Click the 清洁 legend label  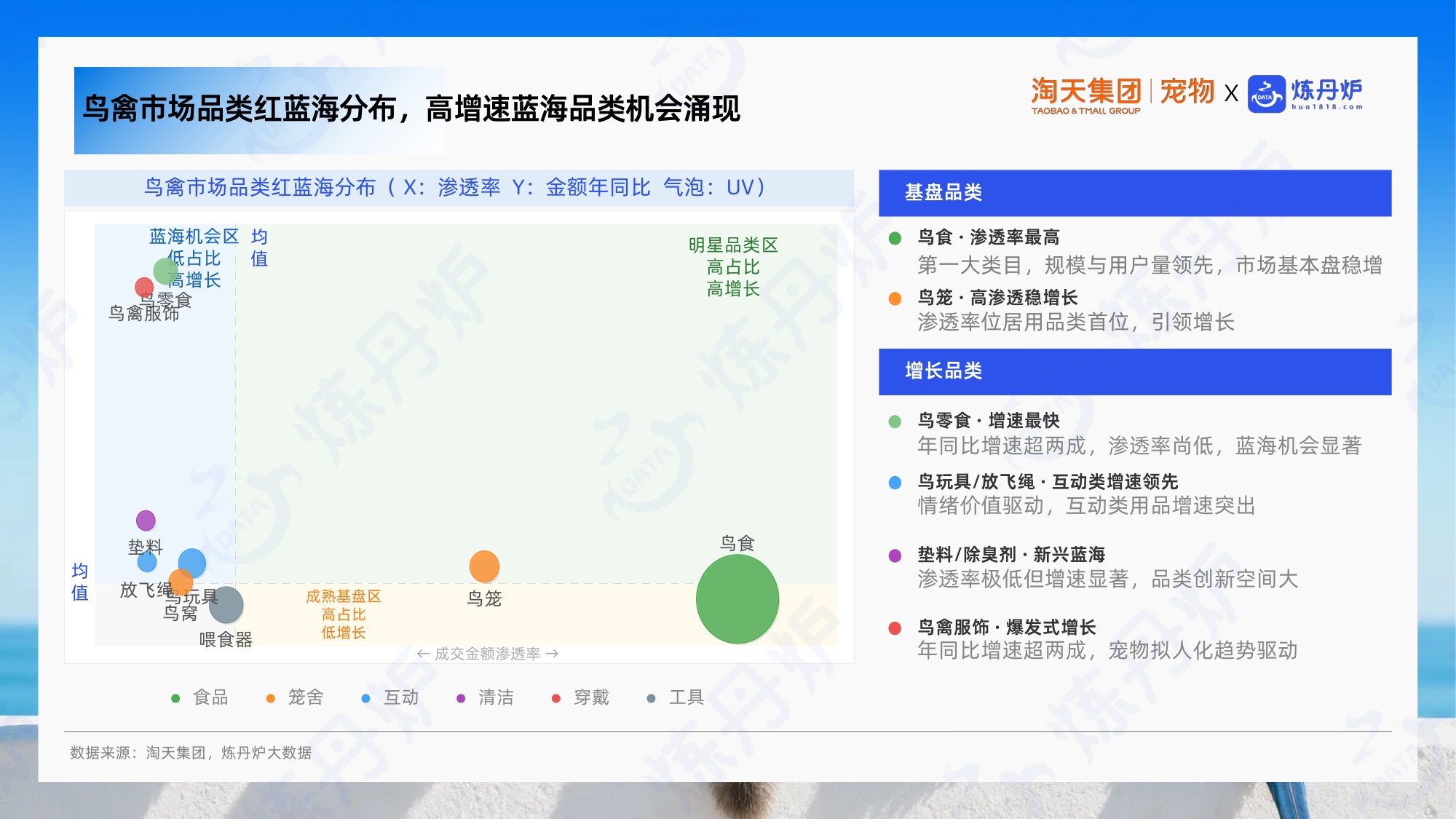point(496,697)
